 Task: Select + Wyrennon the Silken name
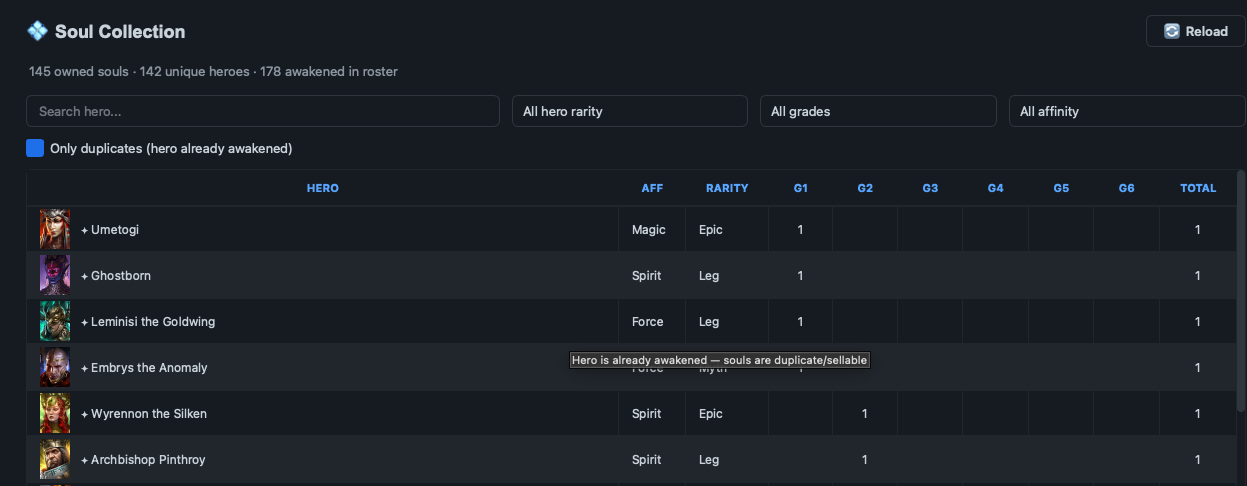(x=144, y=414)
